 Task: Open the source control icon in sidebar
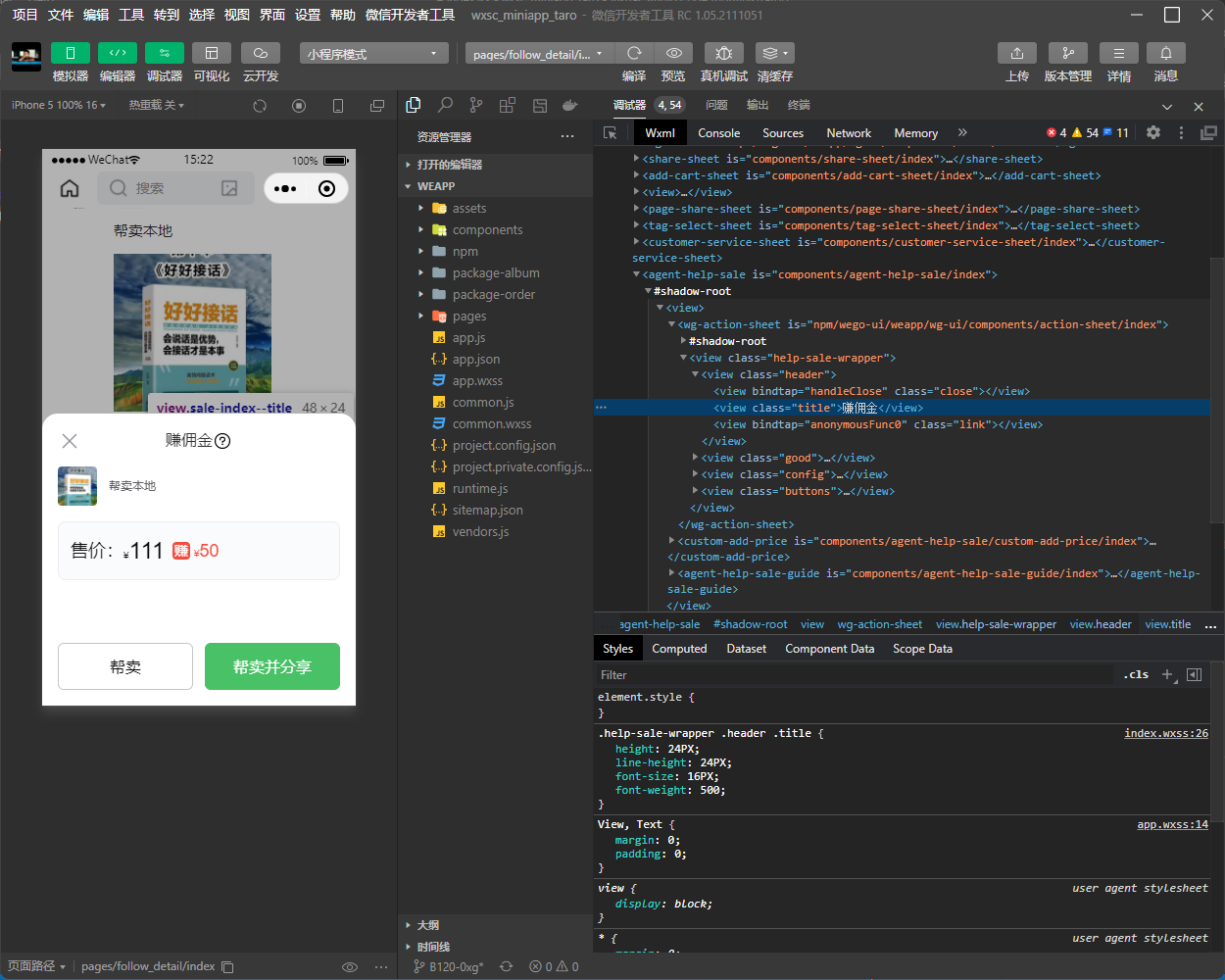(476, 105)
